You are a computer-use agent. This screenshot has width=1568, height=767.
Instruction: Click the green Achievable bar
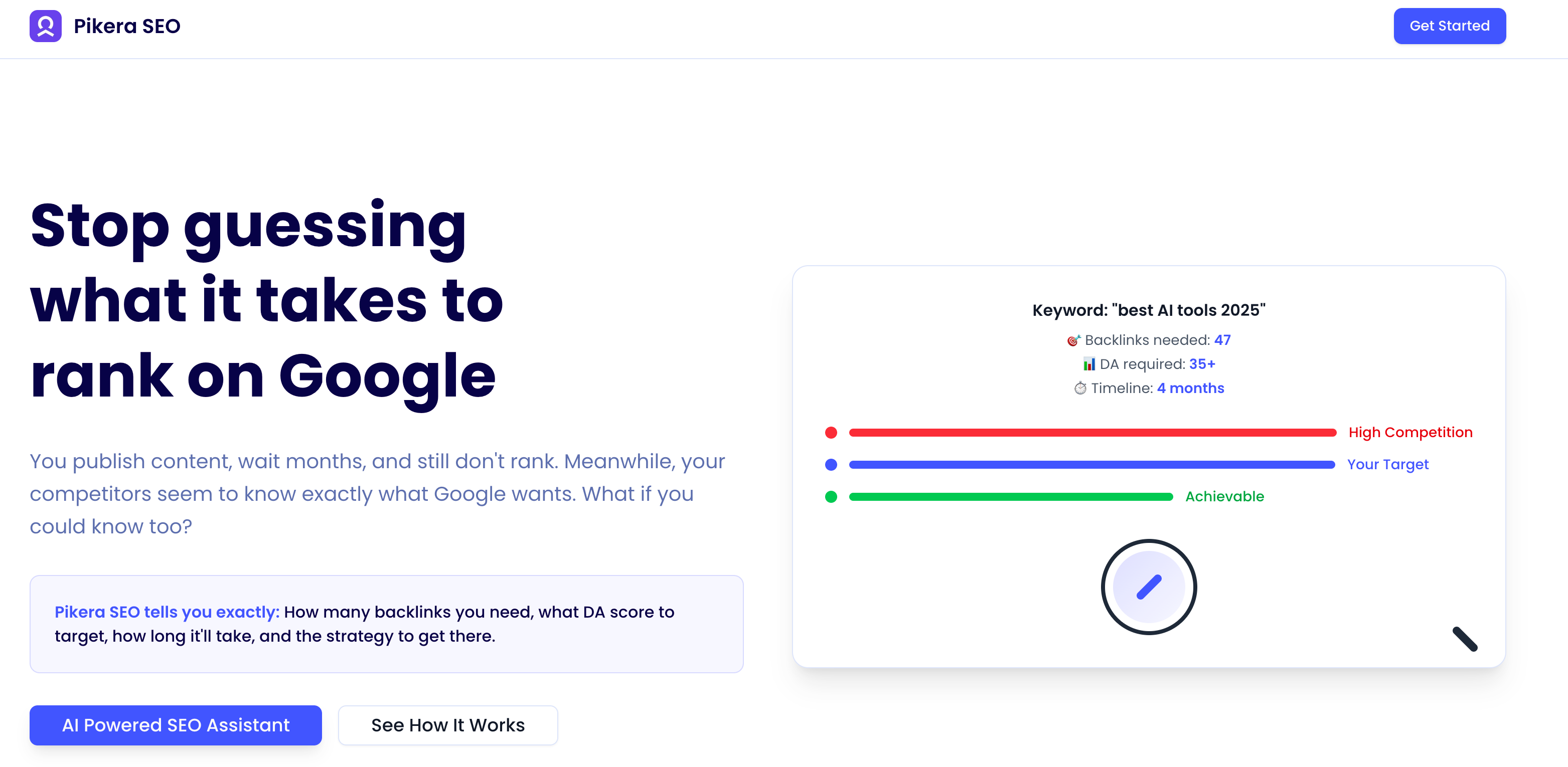pyautogui.click(x=1010, y=497)
